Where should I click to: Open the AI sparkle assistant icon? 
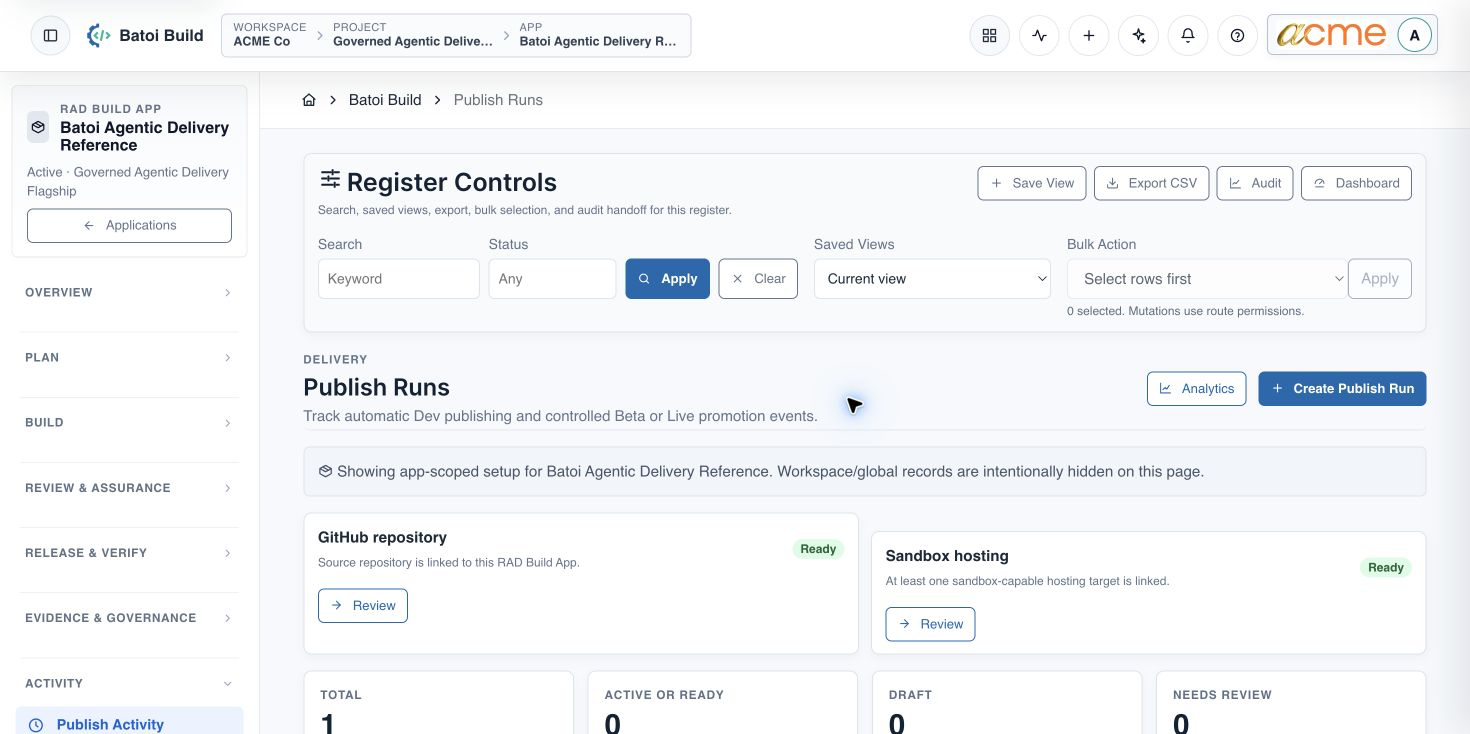click(x=1138, y=35)
